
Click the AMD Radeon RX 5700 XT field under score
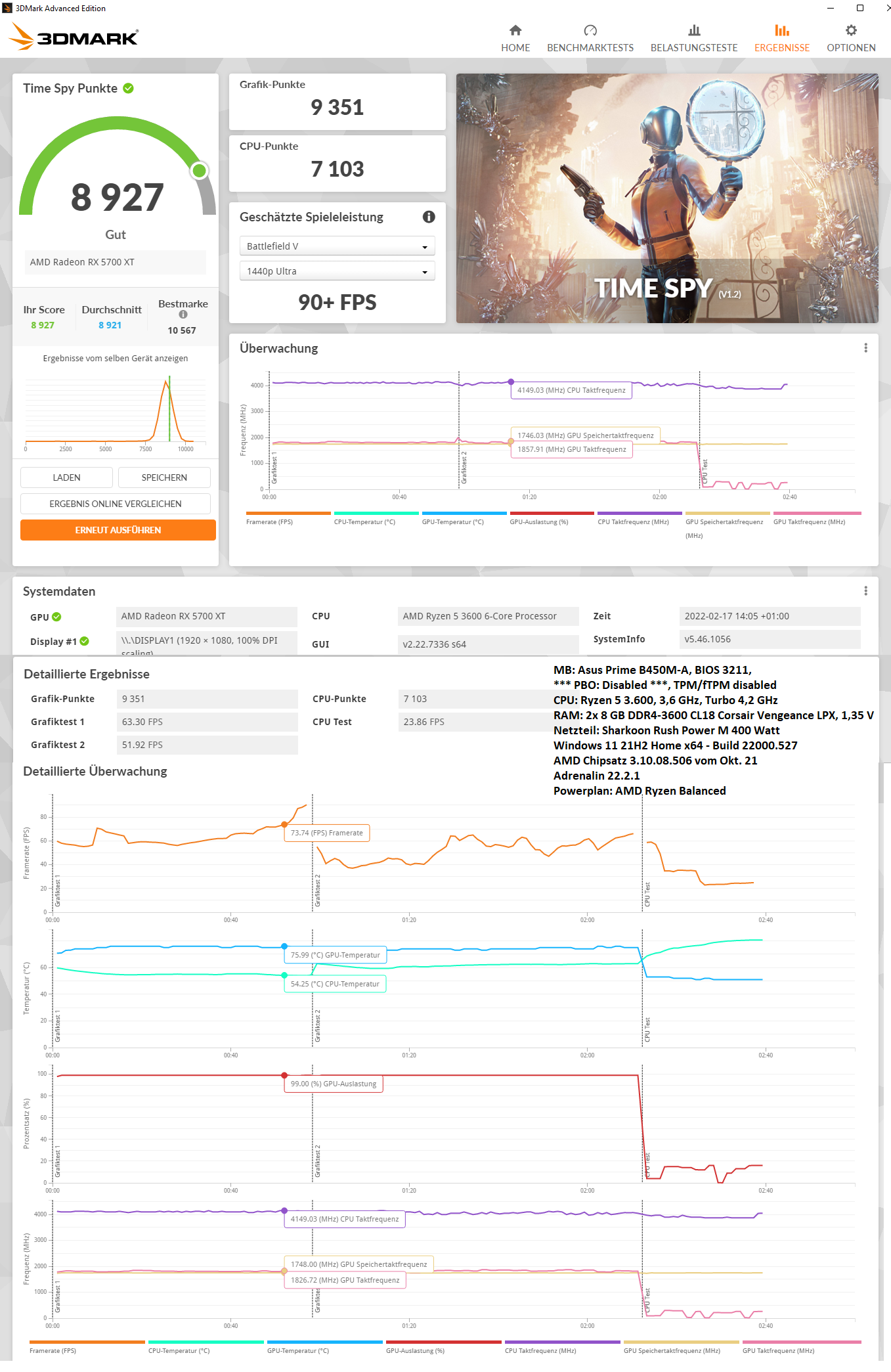coord(116,262)
